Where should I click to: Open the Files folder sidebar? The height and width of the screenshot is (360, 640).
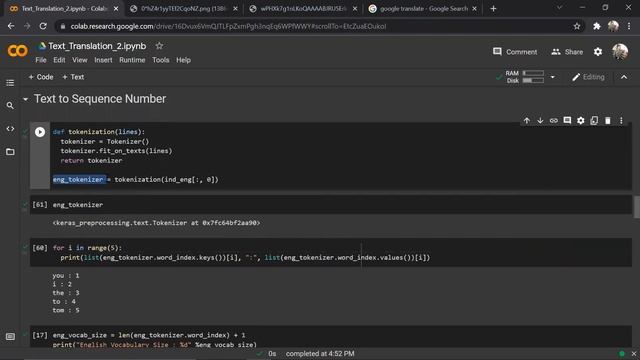[10, 152]
